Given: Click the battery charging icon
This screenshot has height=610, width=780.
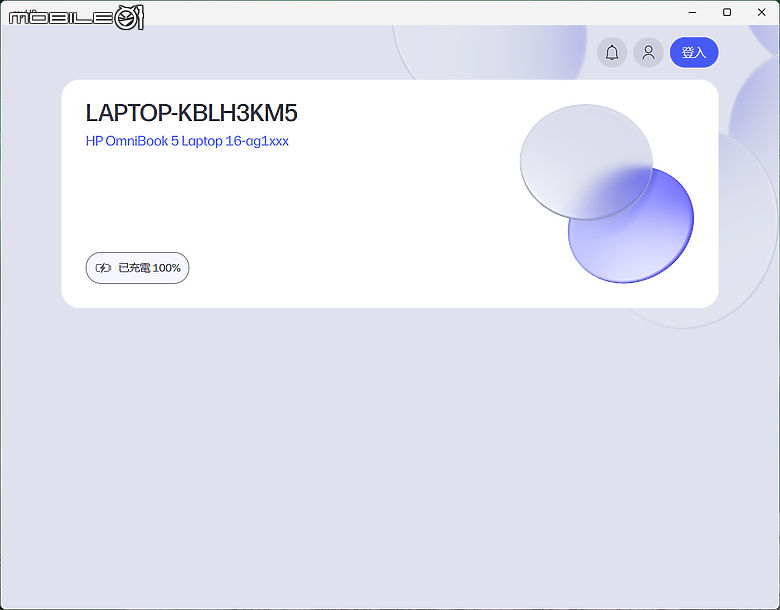Looking at the screenshot, I should 103,268.
